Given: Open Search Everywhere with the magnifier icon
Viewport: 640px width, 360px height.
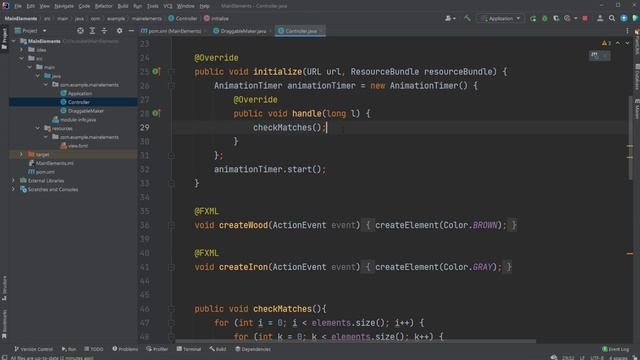Looking at the screenshot, I should pyautogui.click(x=612, y=18).
